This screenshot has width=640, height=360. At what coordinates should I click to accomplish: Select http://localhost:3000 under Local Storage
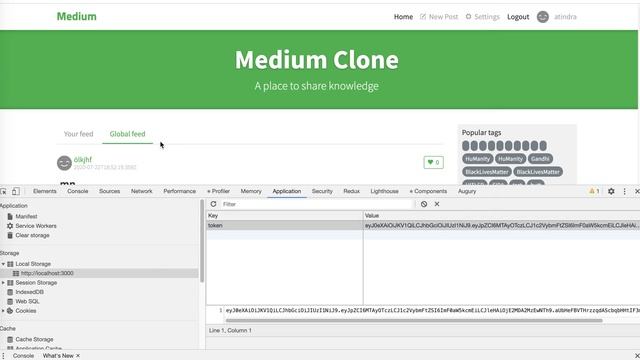click(47, 273)
